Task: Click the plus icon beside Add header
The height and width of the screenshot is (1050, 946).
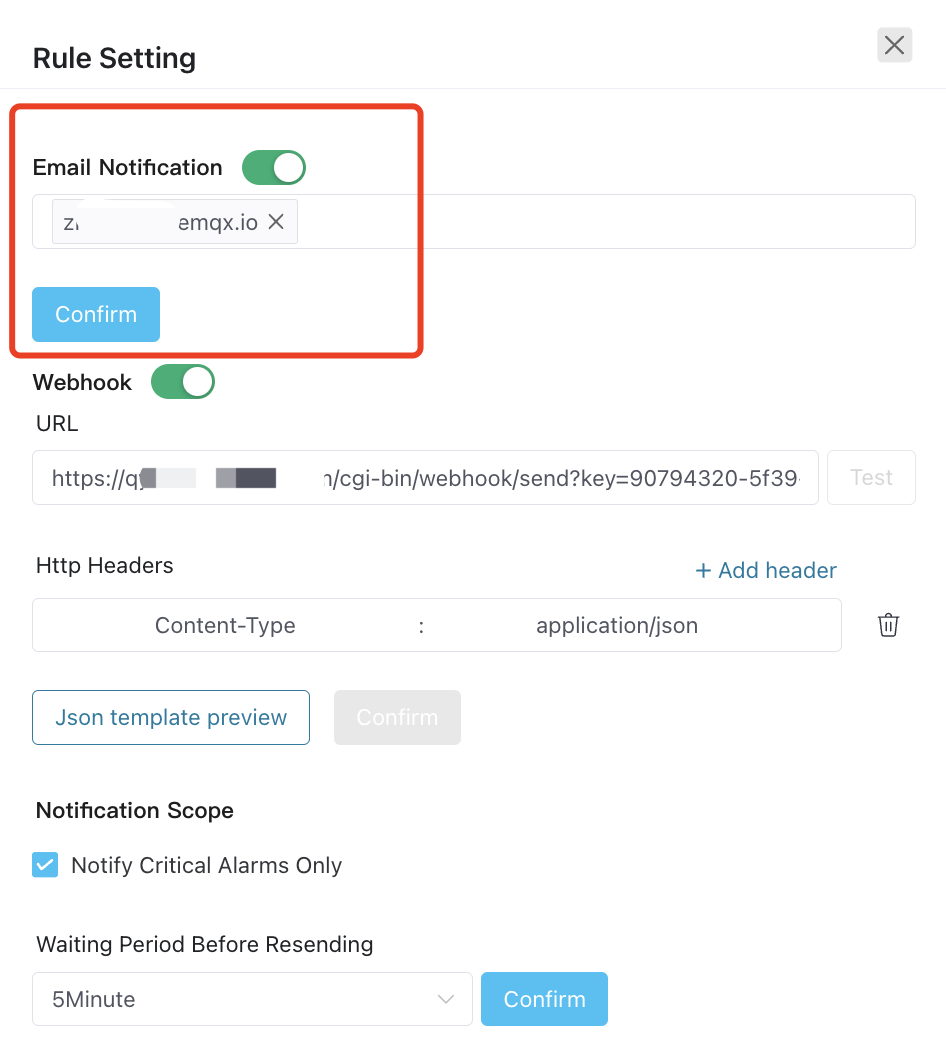Action: (703, 571)
